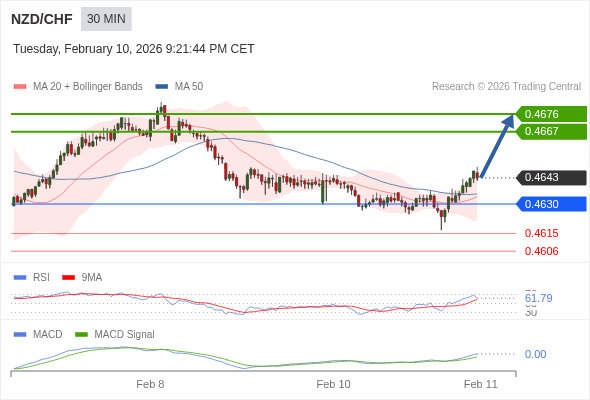The width and height of the screenshot is (590, 400).
Task: Select the NZD/CHF pair title
Action: (42, 19)
